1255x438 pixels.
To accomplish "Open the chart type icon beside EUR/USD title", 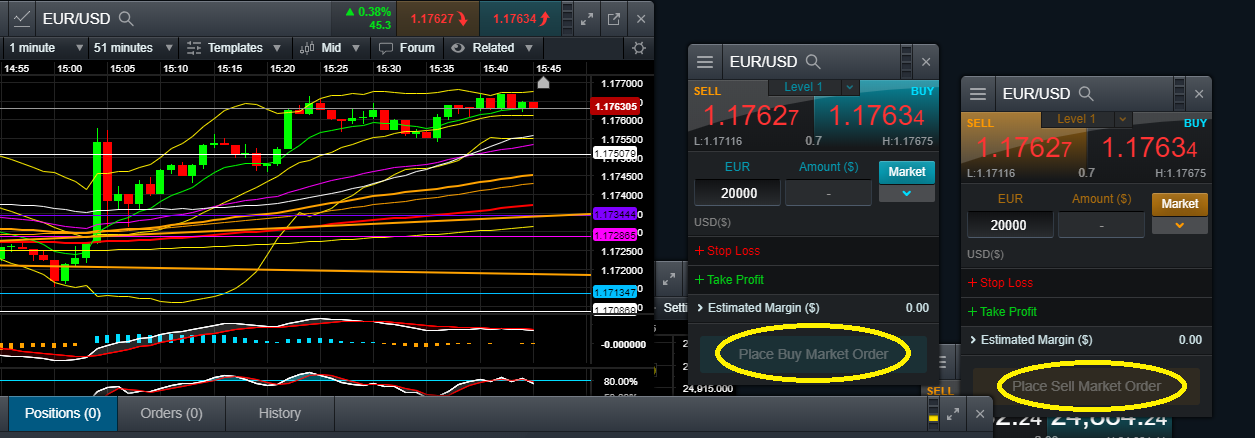I will point(21,18).
